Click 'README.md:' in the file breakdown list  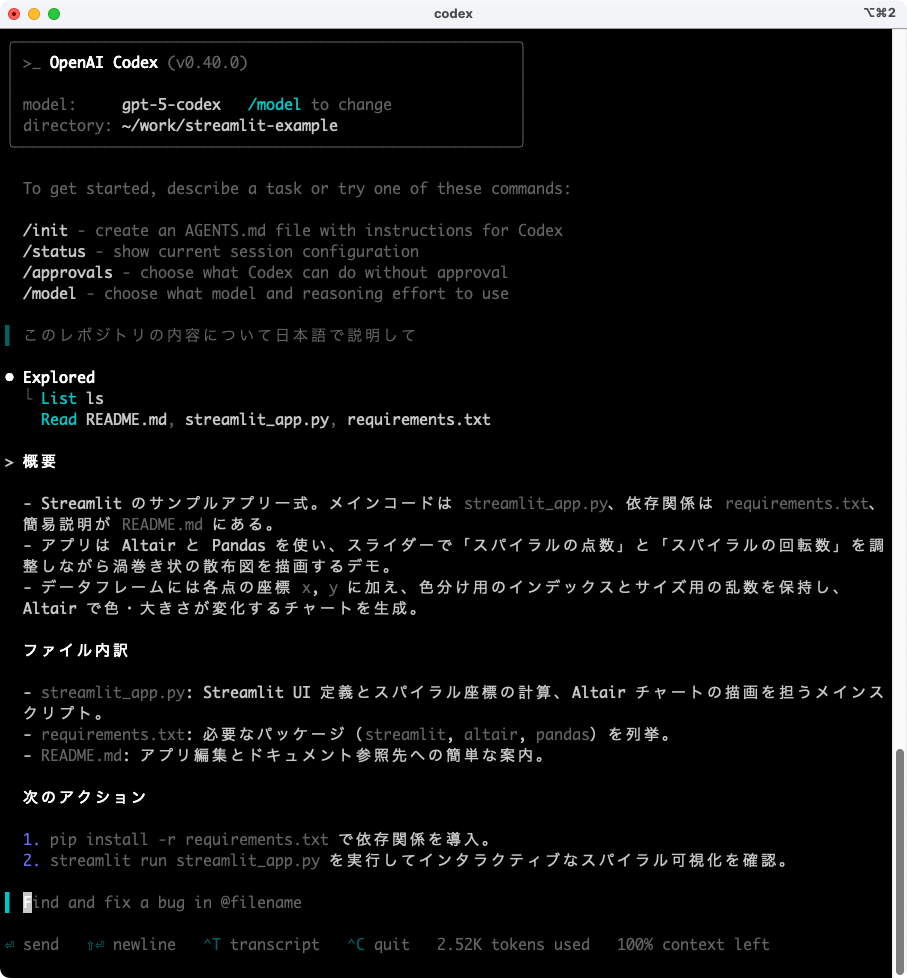point(85,755)
